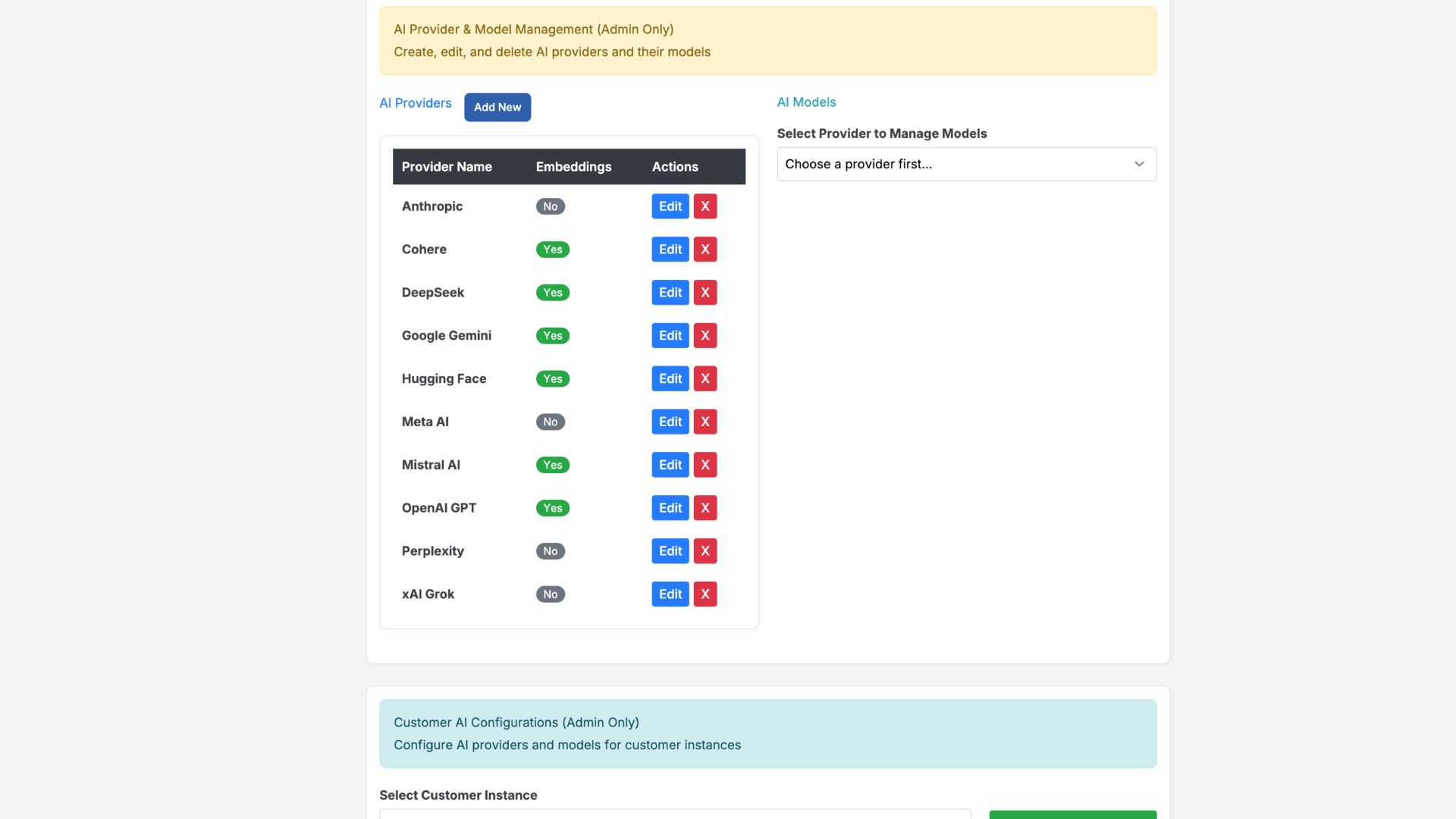Click the No embeddings badge for Perplexity
The height and width of the screenshot is (819, 1456).
(550, 551)
